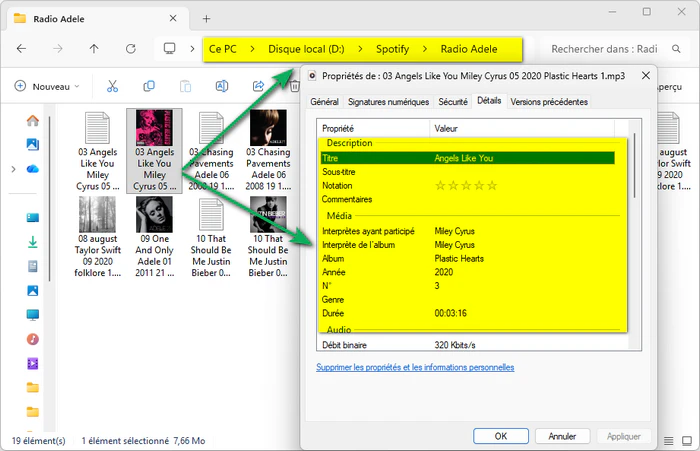700x451 pixels.
Task: Click the Débit binaire 320 Kbits/s value
Action: [x=455, y=345]
